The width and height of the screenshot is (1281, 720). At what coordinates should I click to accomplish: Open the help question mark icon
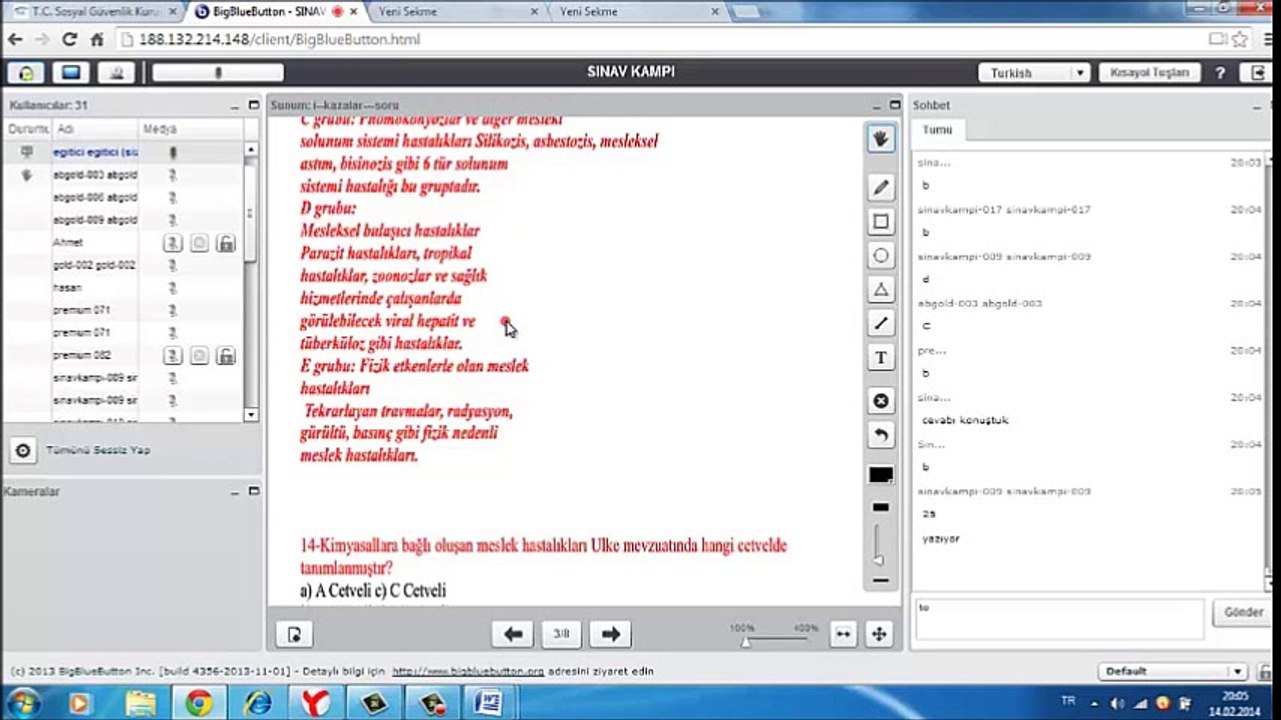pyautogui.click(x=1220, y=73)
